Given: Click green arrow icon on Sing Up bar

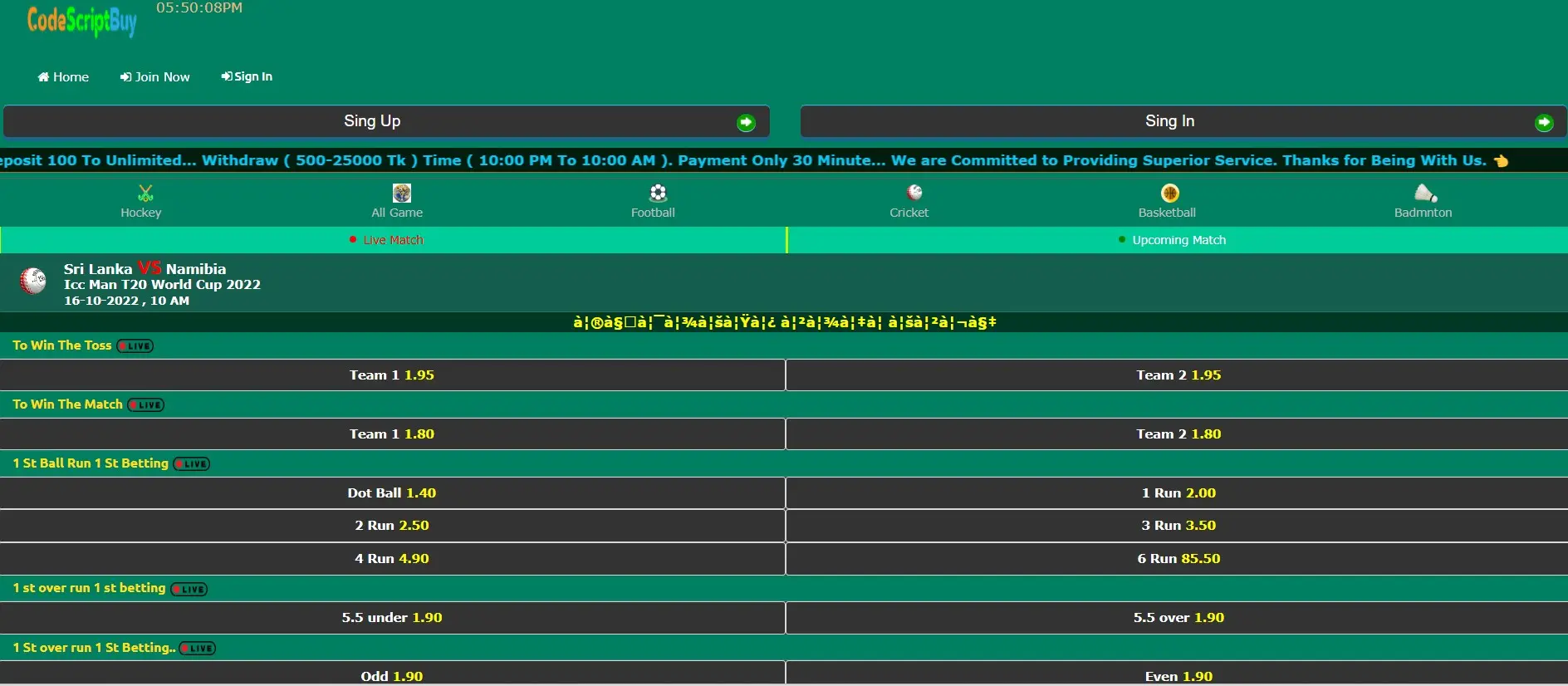Looking at the screenshot, I should click(746, 123).
